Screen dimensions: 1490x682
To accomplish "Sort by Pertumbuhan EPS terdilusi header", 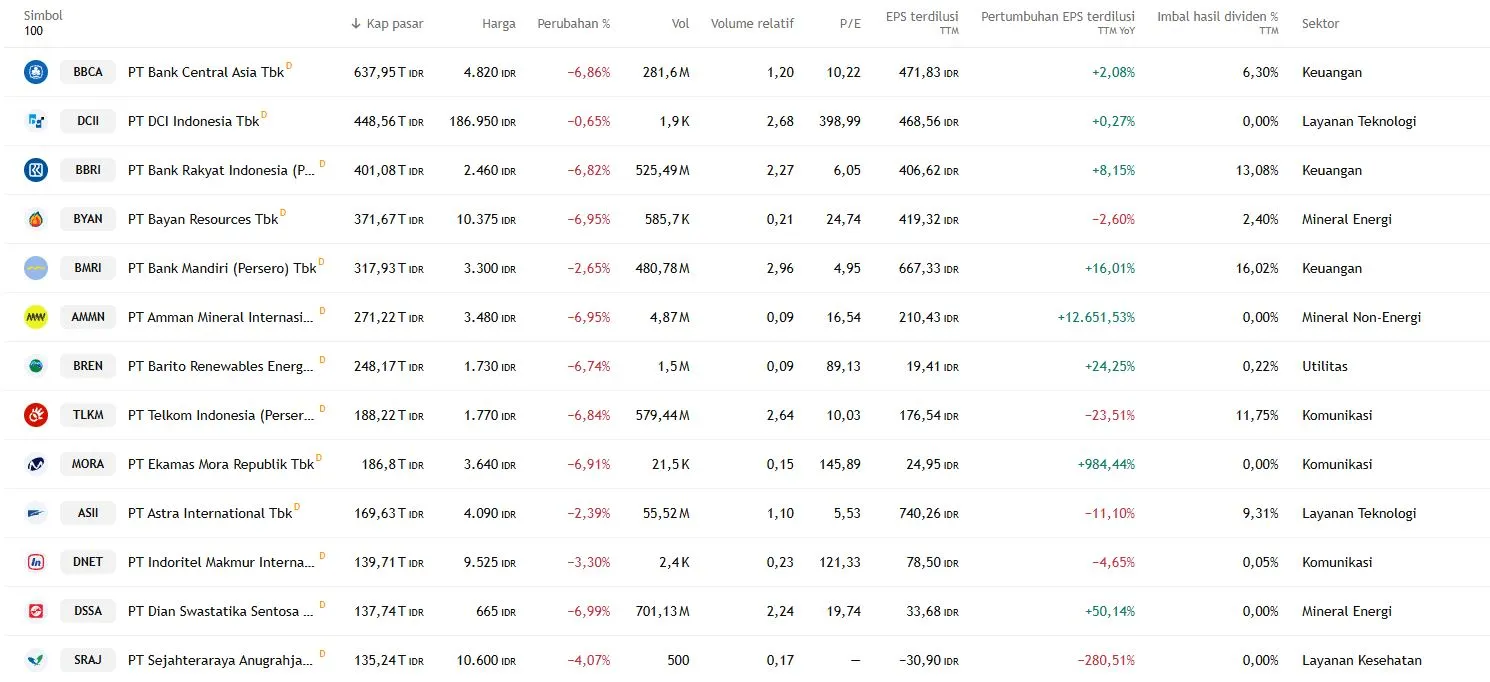I will (1058, 23).
